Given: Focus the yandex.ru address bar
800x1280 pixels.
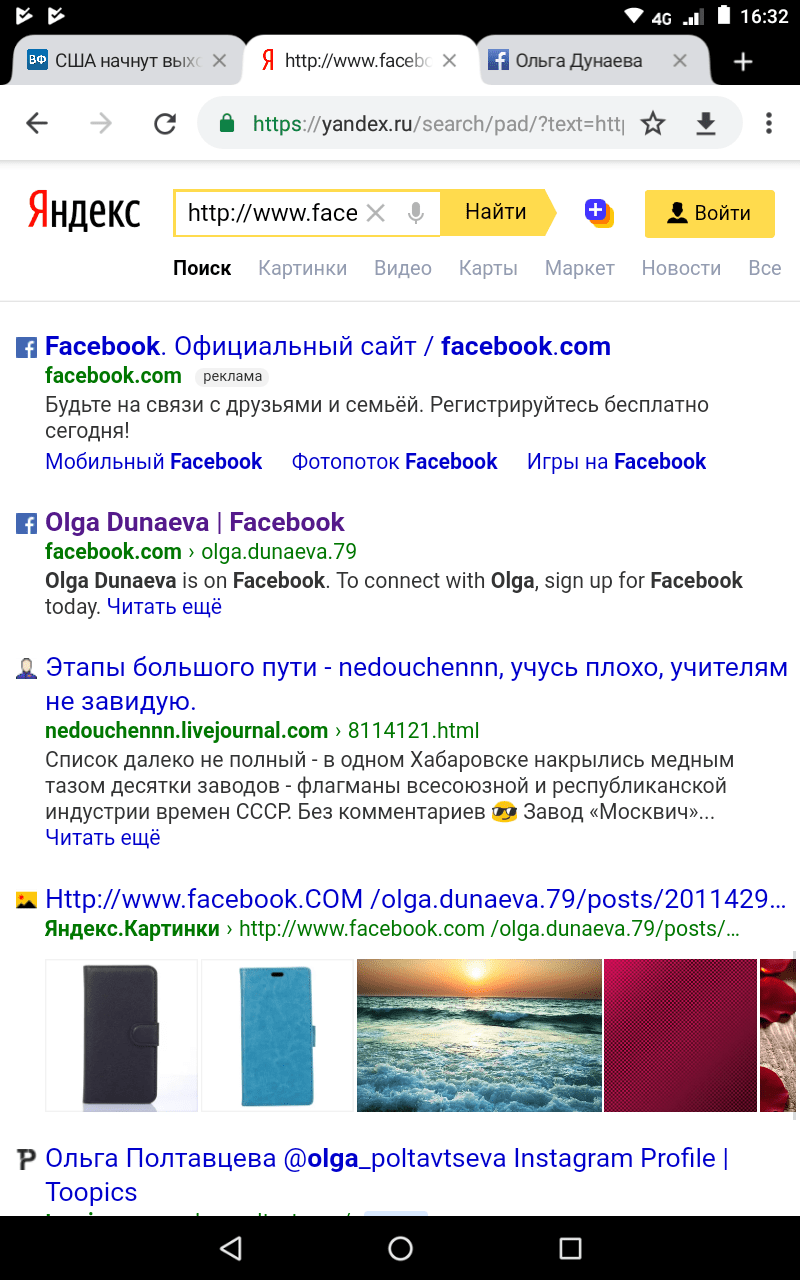Looking at the screenshot, I should [x=438, y=123].
